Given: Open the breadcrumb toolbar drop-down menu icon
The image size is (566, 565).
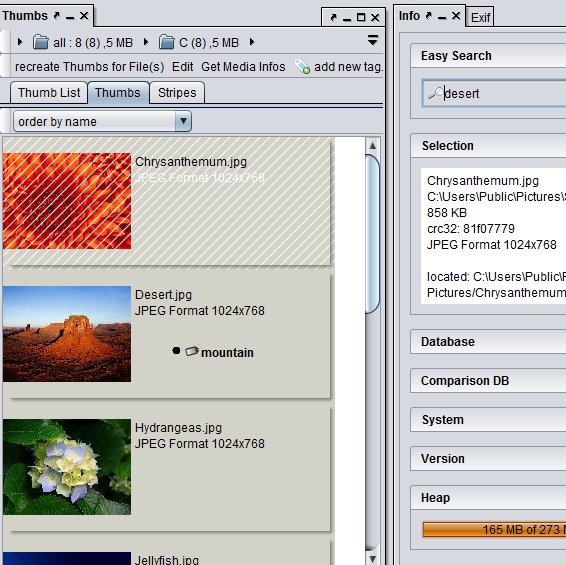Looking at the screenshot, I should pyautogui.click(x=373, y=40).
